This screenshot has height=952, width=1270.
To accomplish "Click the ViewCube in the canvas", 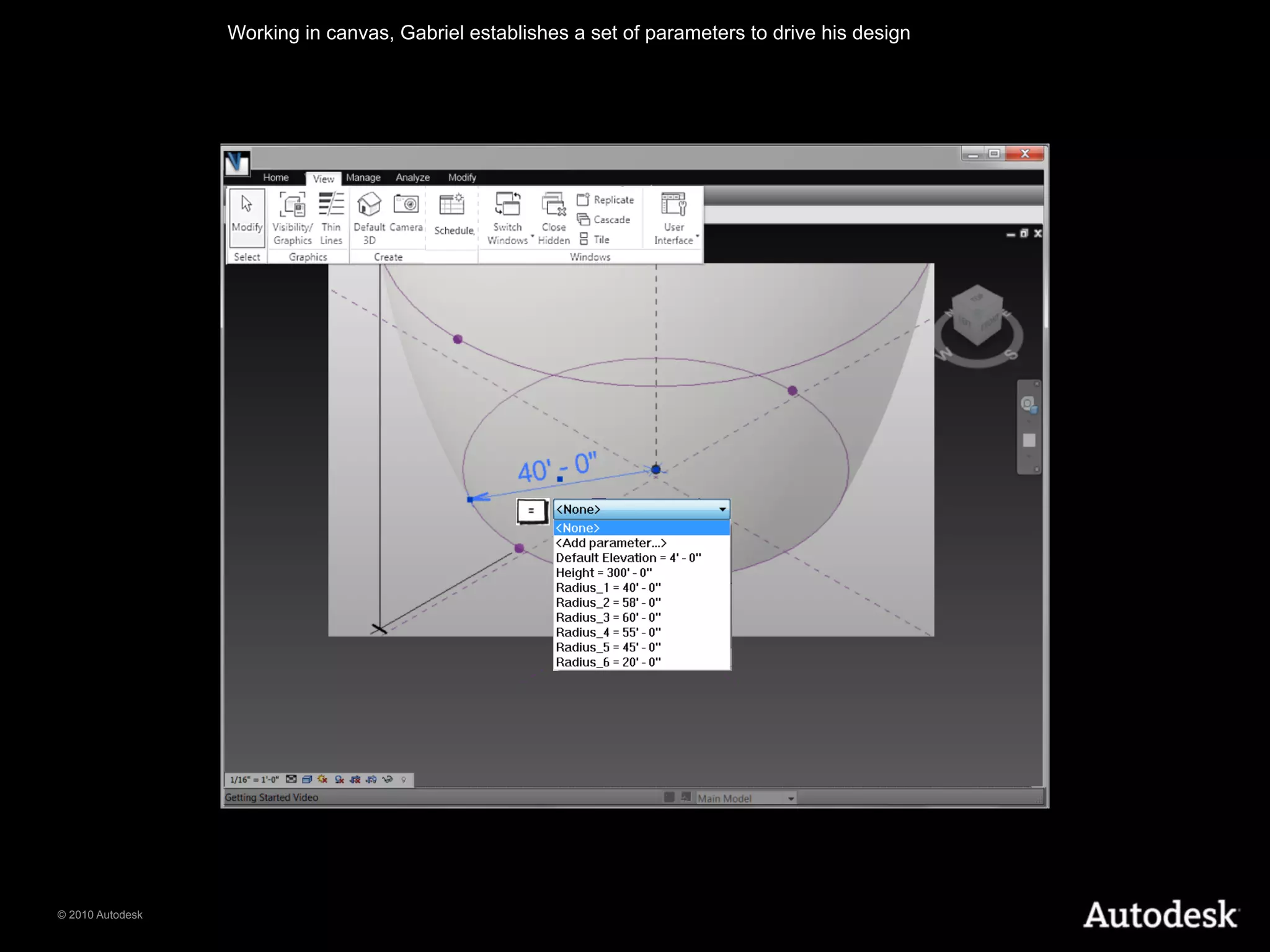I will [x=978, y=315].
